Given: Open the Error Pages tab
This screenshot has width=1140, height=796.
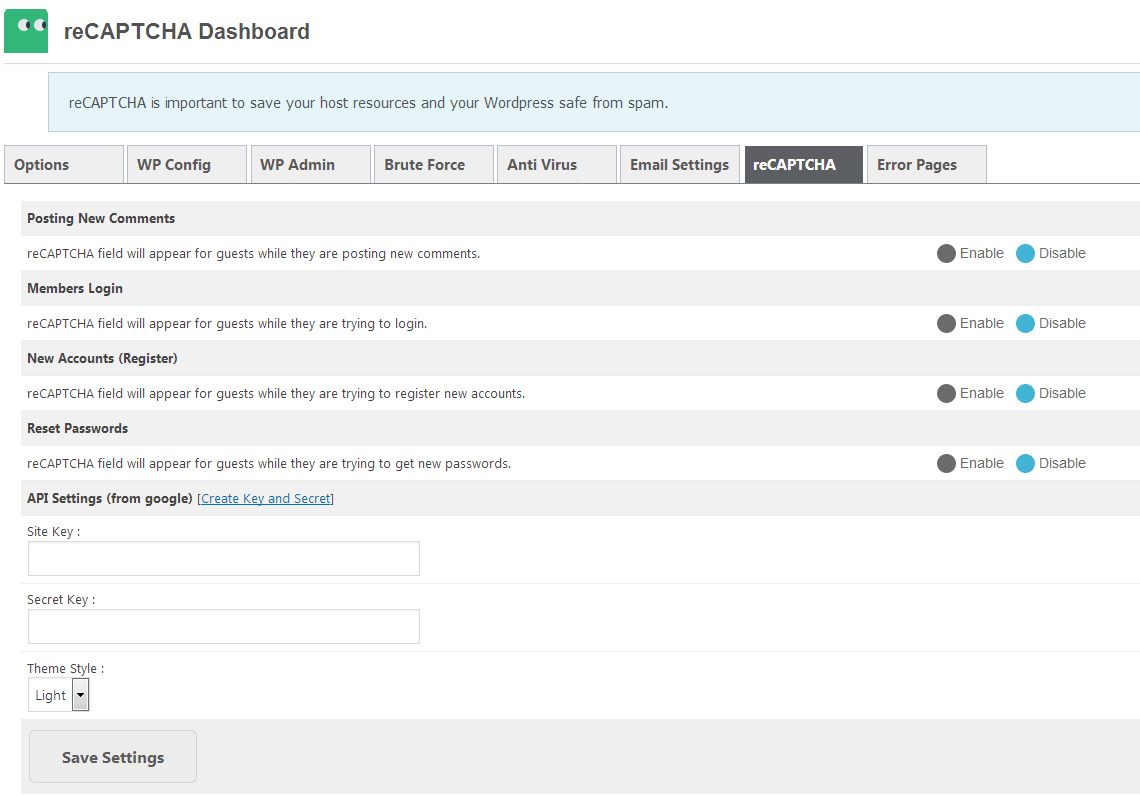Looking at the screenshot, I should (x=927, y=165).
